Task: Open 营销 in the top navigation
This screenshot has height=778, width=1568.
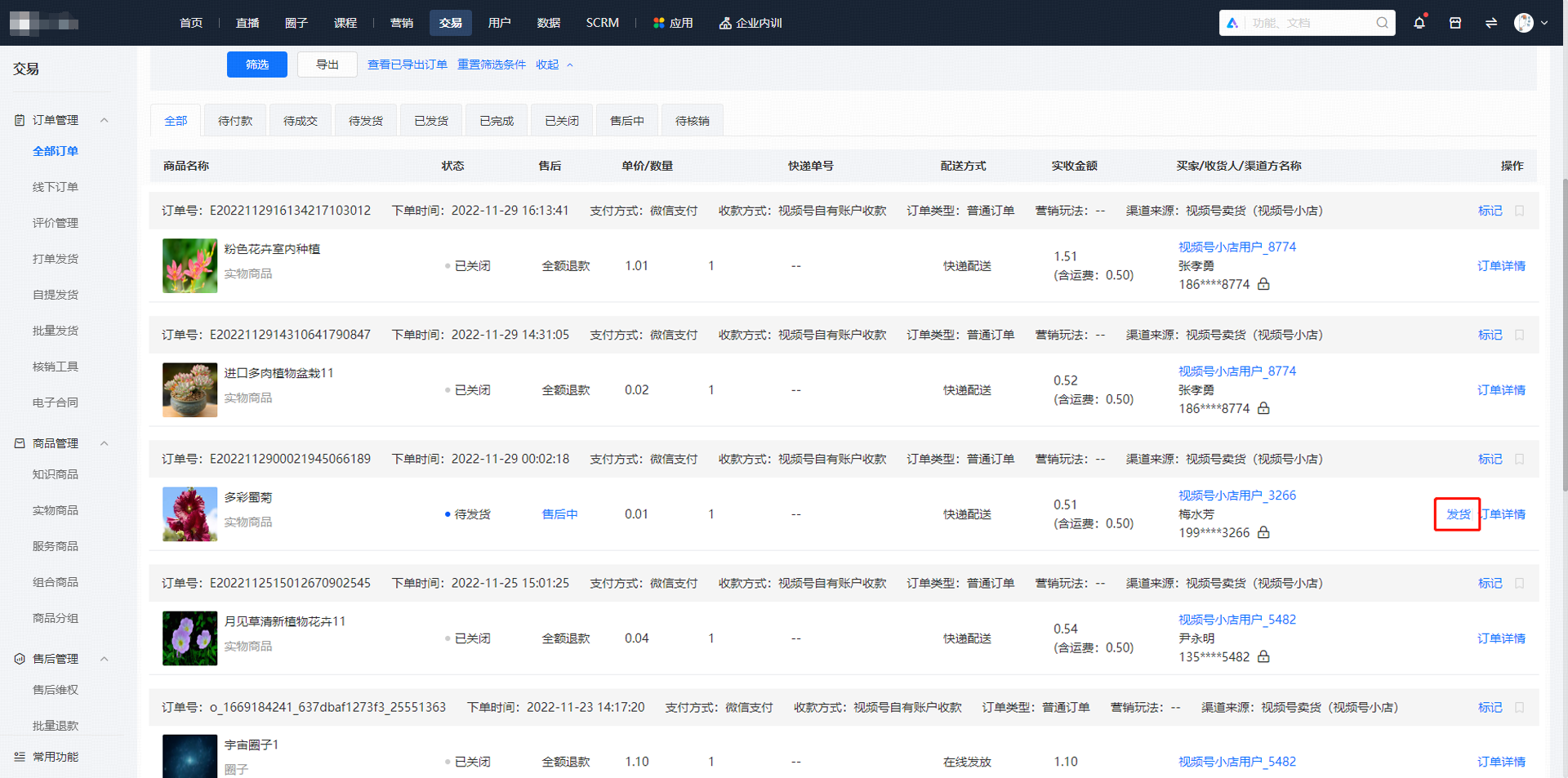Action: point(402,23)
